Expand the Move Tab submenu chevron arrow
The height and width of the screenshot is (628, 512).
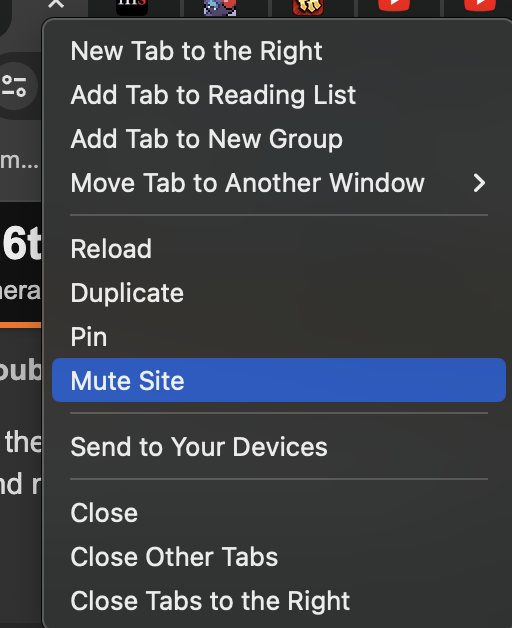coord(479,183)
